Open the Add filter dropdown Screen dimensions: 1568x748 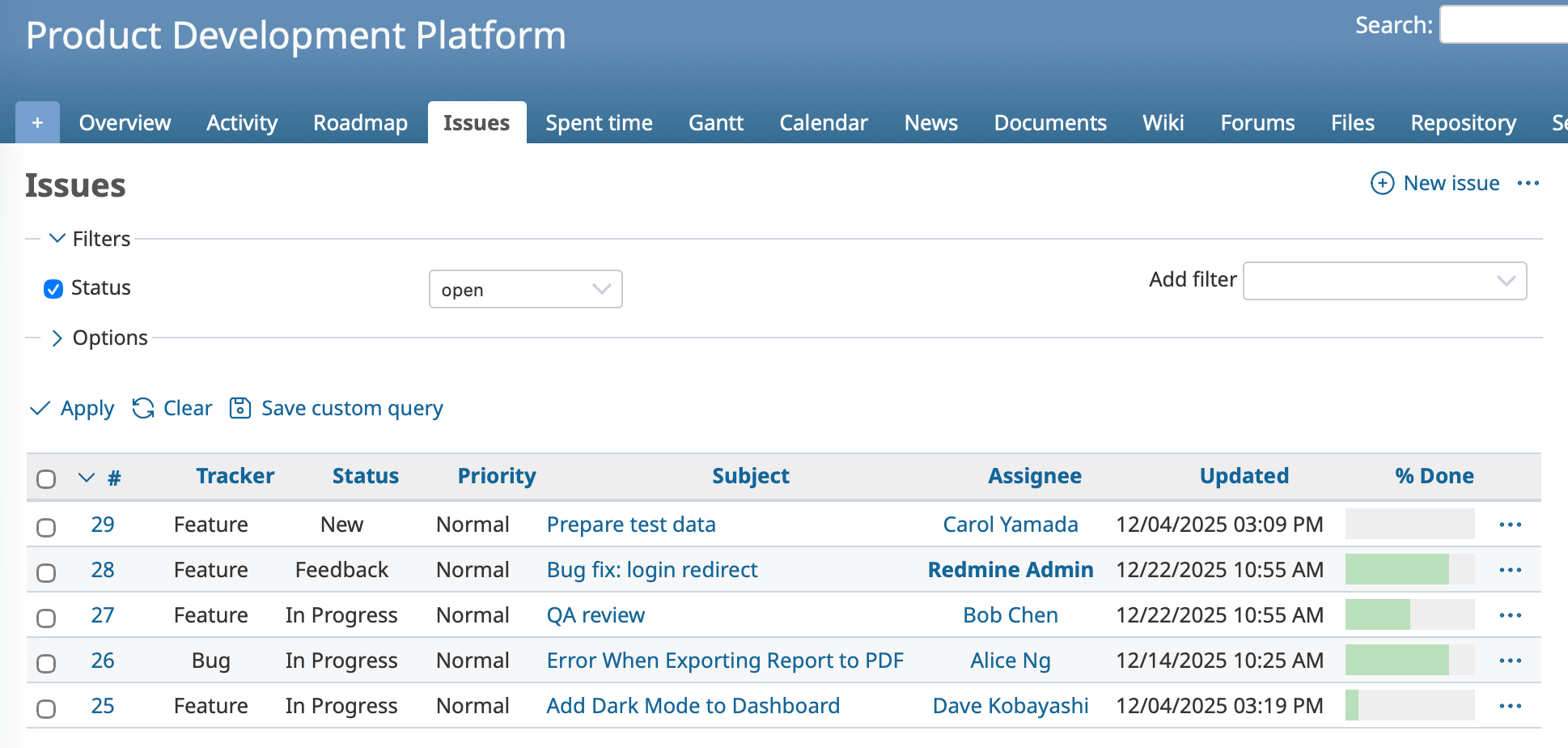[1384, 281]
